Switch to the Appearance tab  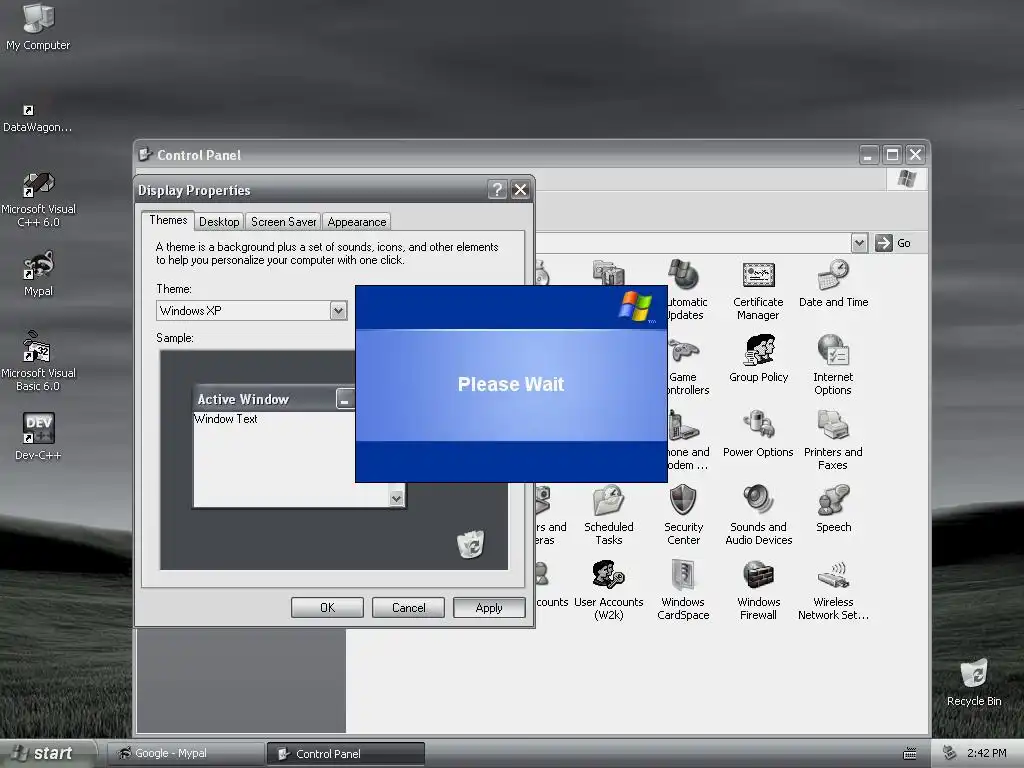(357, 222)
